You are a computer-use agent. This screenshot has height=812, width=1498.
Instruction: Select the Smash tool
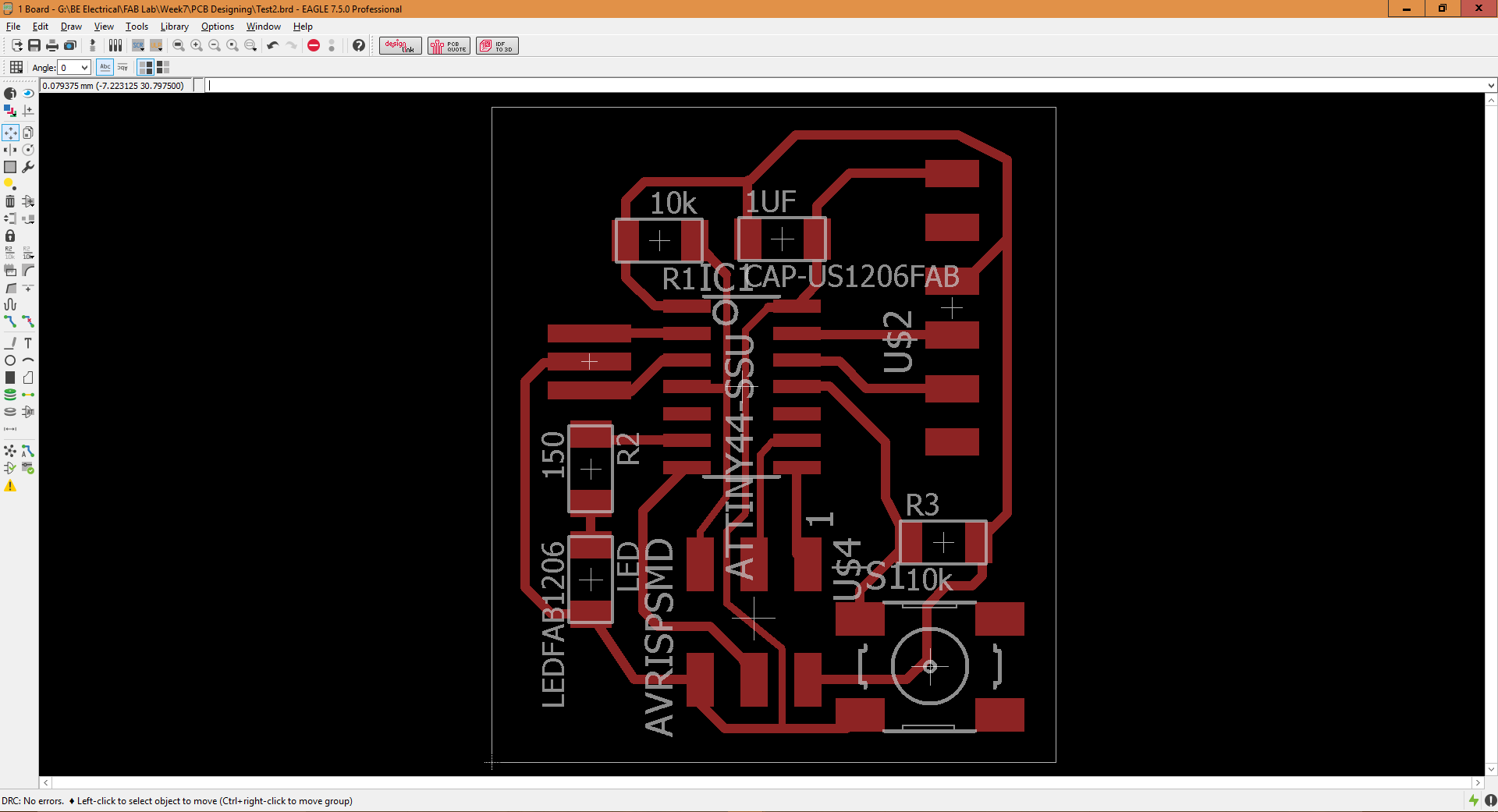(10, 270)
